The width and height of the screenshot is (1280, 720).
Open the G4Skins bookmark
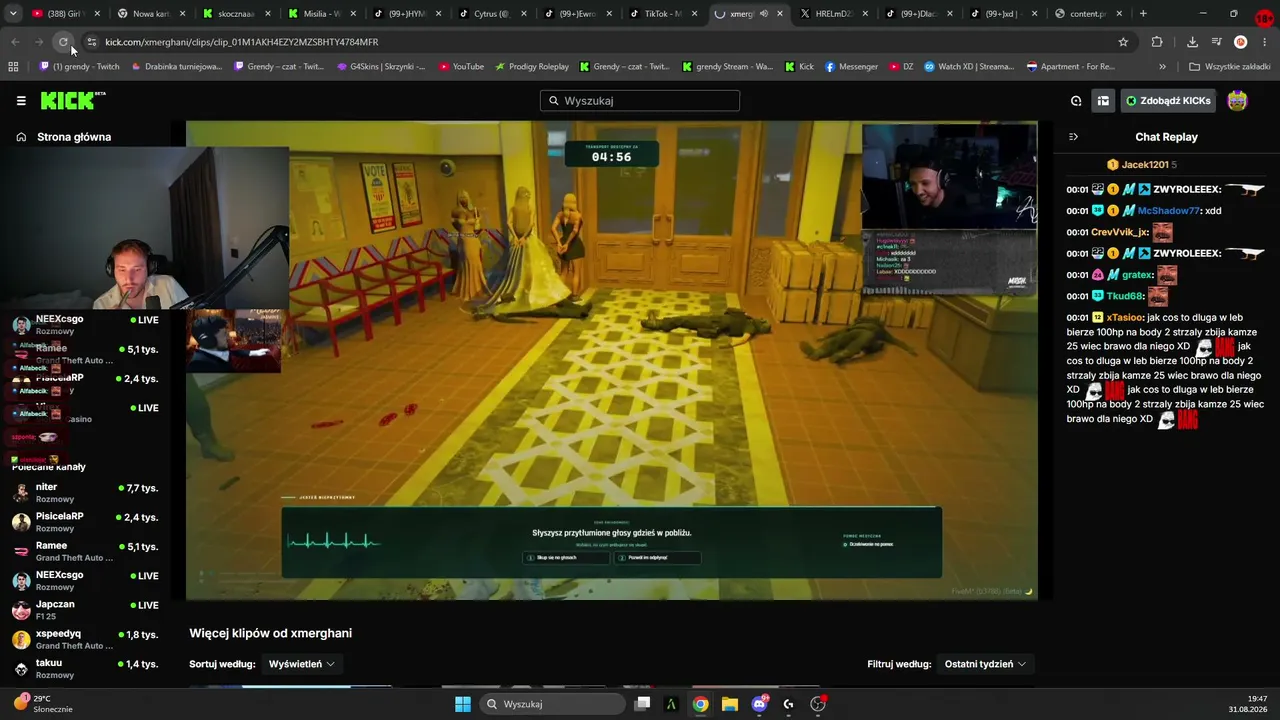380,67
